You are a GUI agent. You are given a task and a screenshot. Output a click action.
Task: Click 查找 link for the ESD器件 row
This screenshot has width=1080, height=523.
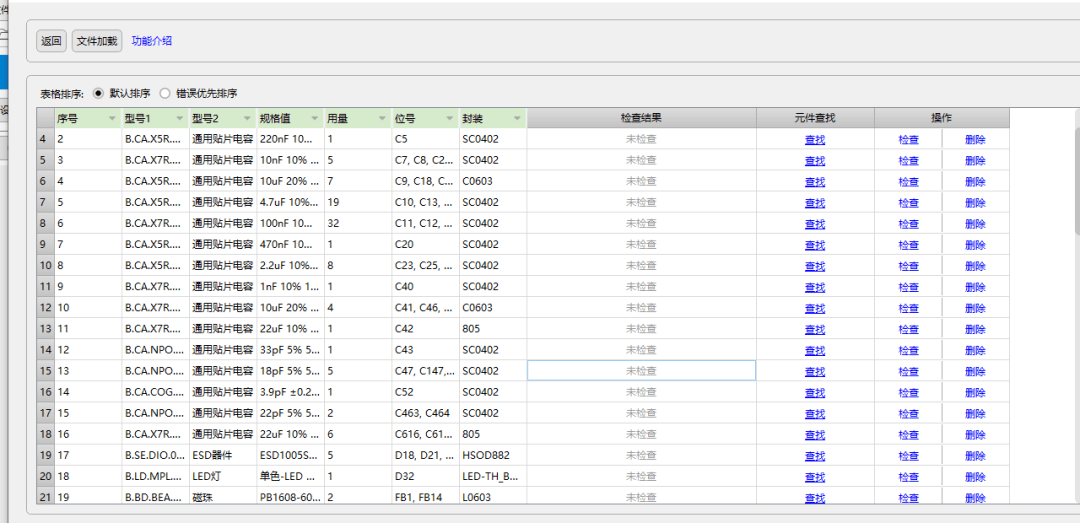point(815,456)
